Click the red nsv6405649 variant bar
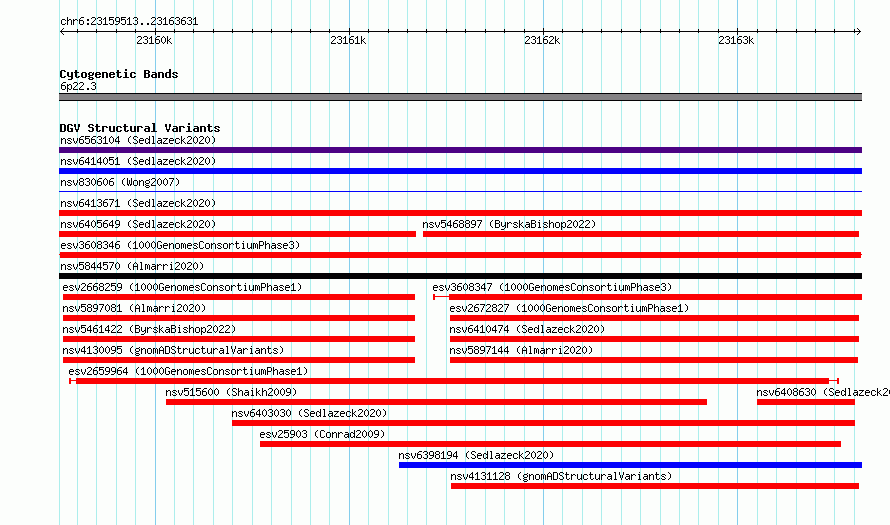Image resolution: width=890 pixels, height=525 pixels. [x=237, y=234]
